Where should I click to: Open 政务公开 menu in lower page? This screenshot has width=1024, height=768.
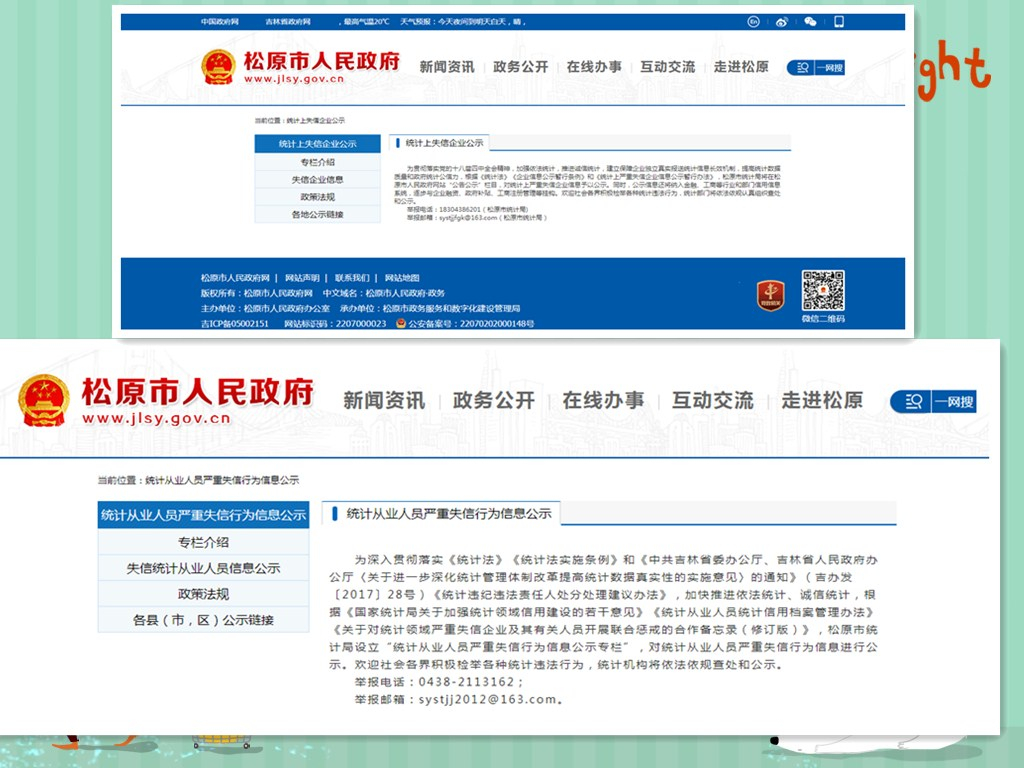click(494, 400)
